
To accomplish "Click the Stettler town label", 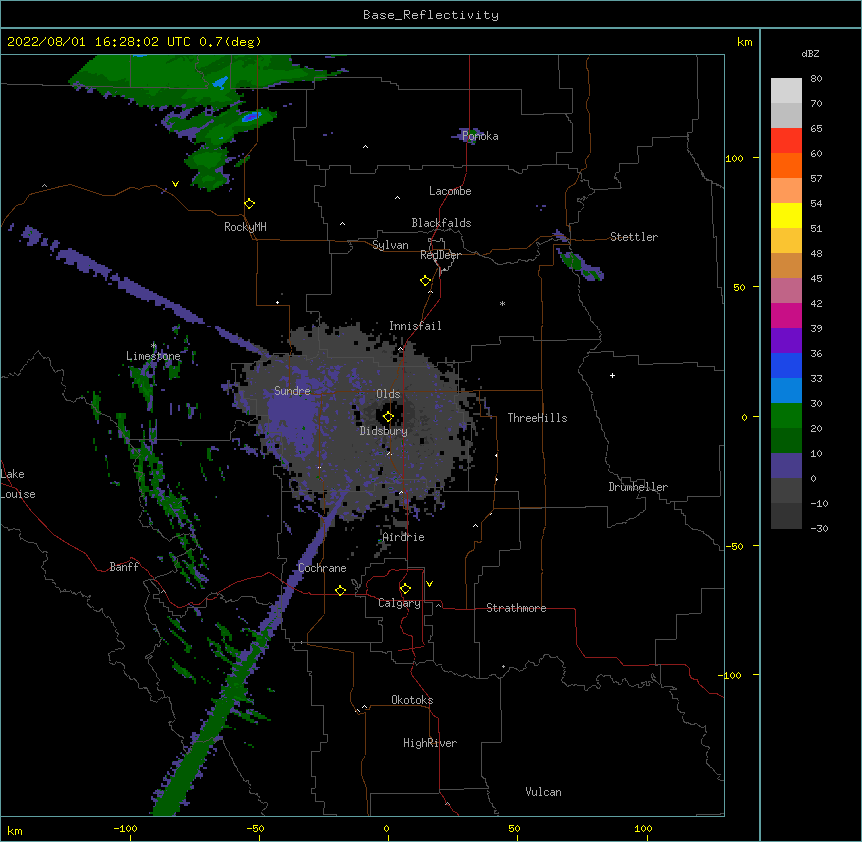I will 634,237.
